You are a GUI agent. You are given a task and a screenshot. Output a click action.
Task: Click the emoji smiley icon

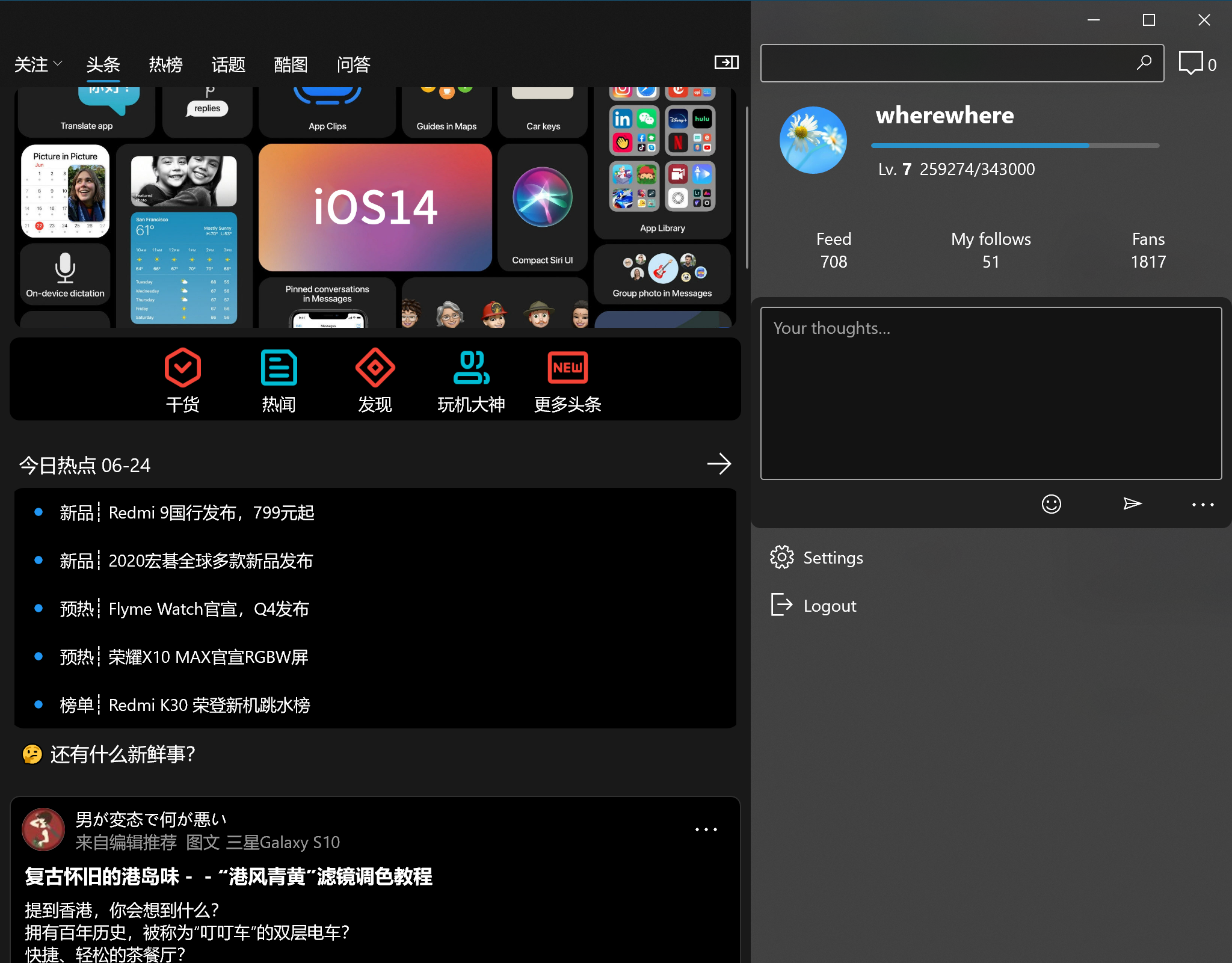1051,504
